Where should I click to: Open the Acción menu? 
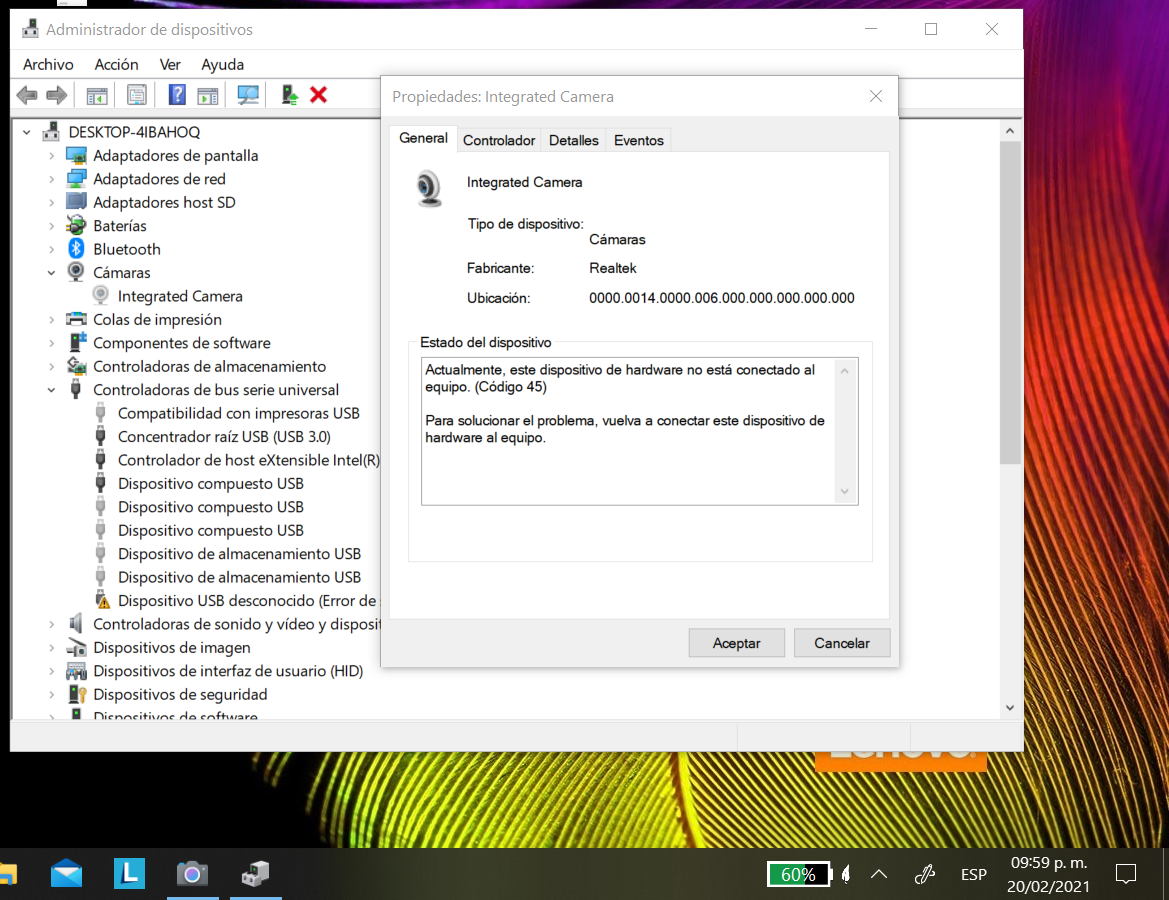click(x=116, y=64)
